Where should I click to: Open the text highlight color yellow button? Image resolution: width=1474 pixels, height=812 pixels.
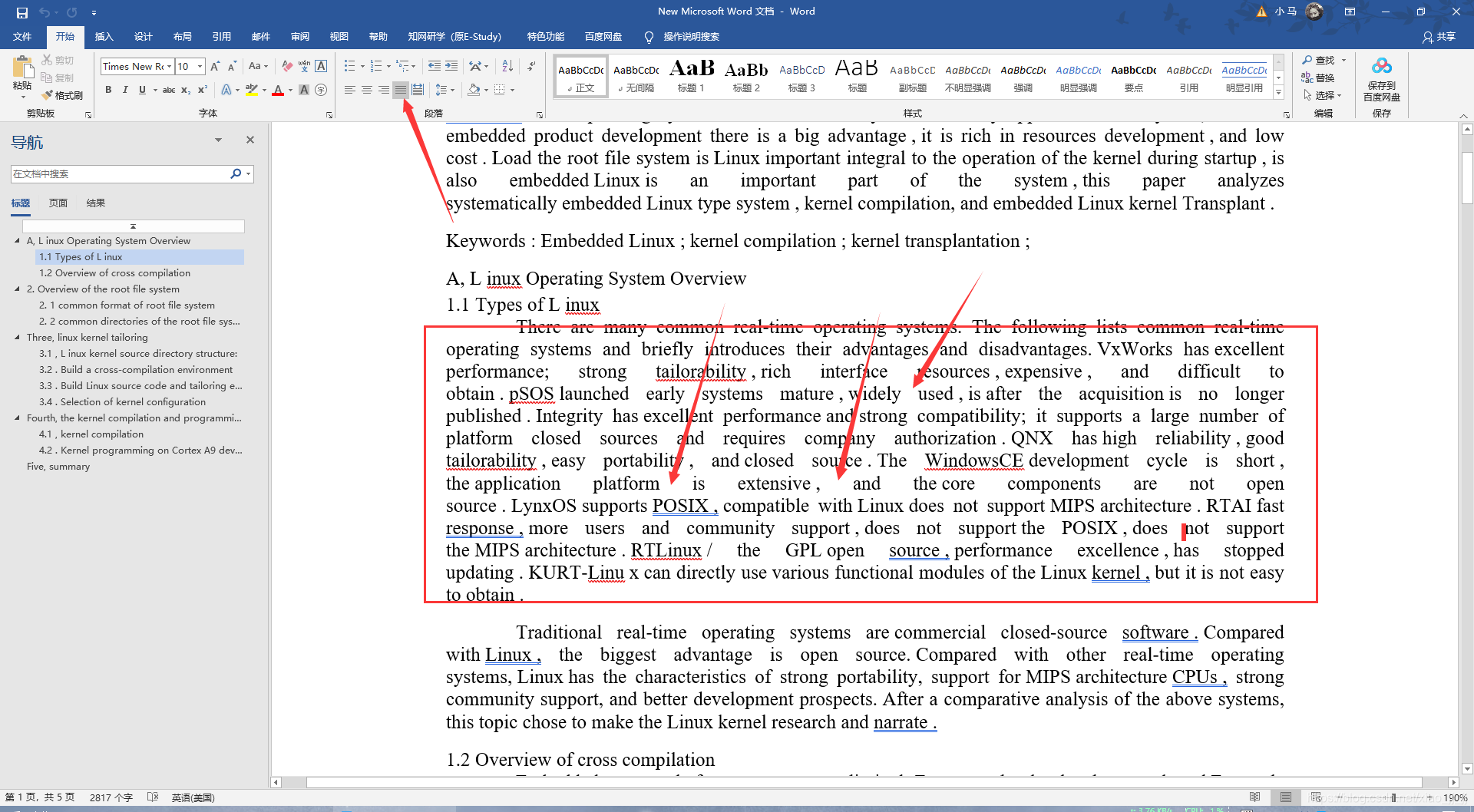pos(251,90)
